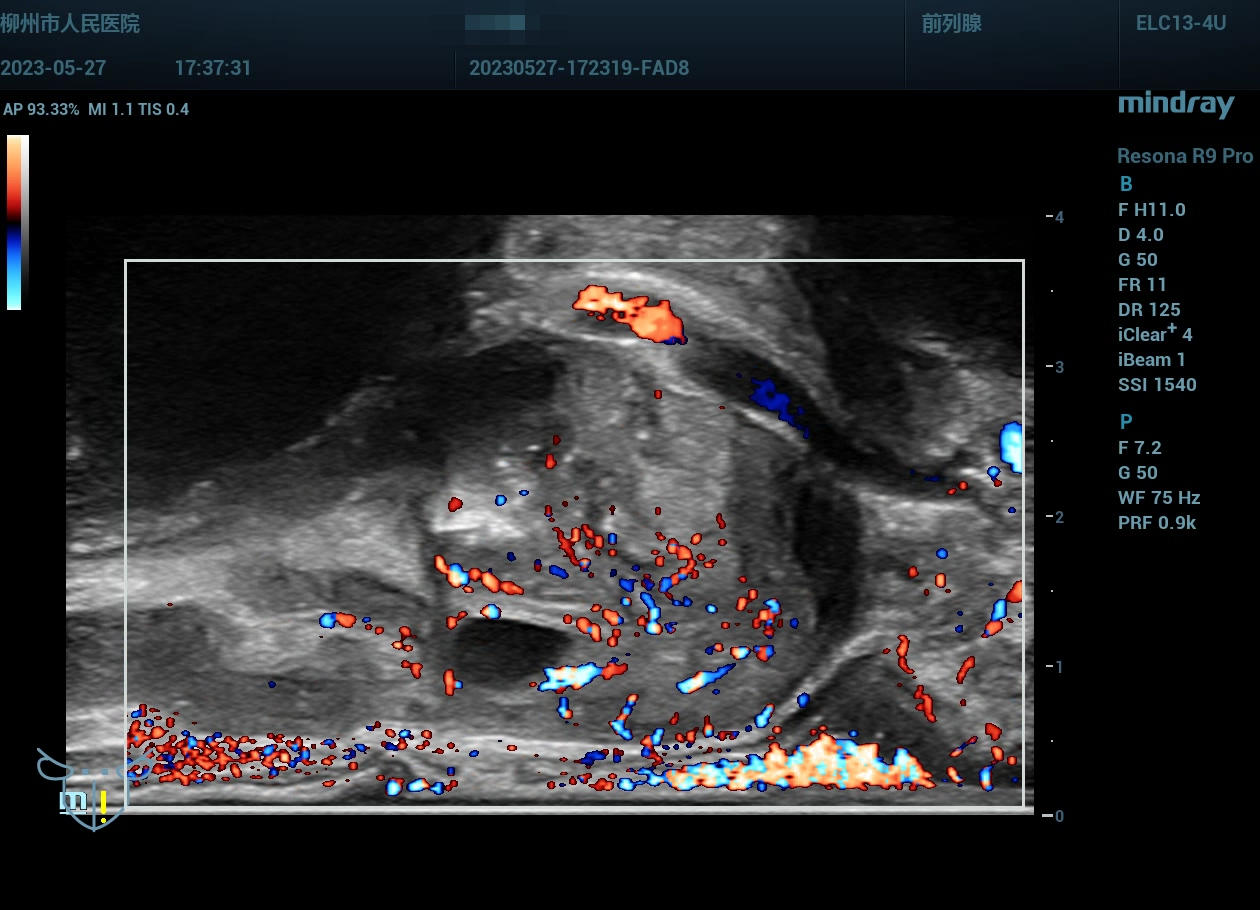
Task: Click the yellow probe position marker on the body mark
Action: point(103,803)
